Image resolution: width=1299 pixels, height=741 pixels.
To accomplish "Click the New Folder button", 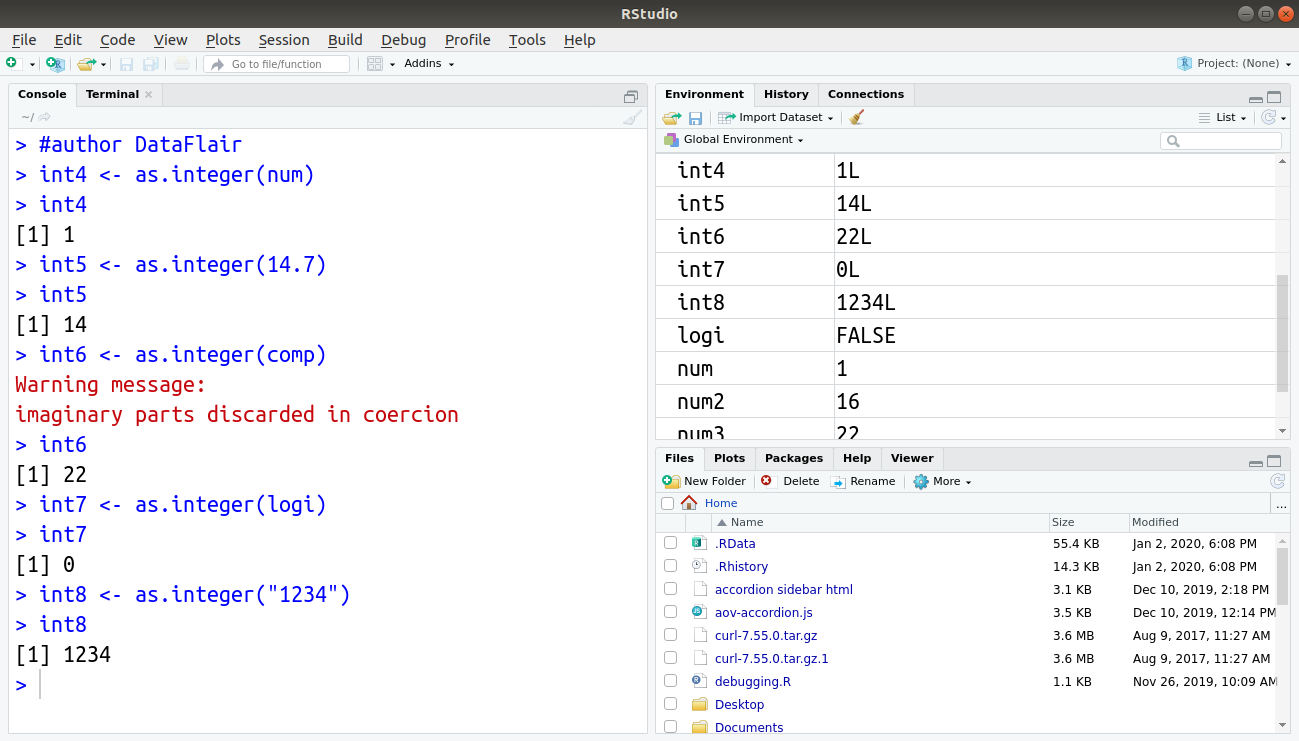I will pos(704,481).
